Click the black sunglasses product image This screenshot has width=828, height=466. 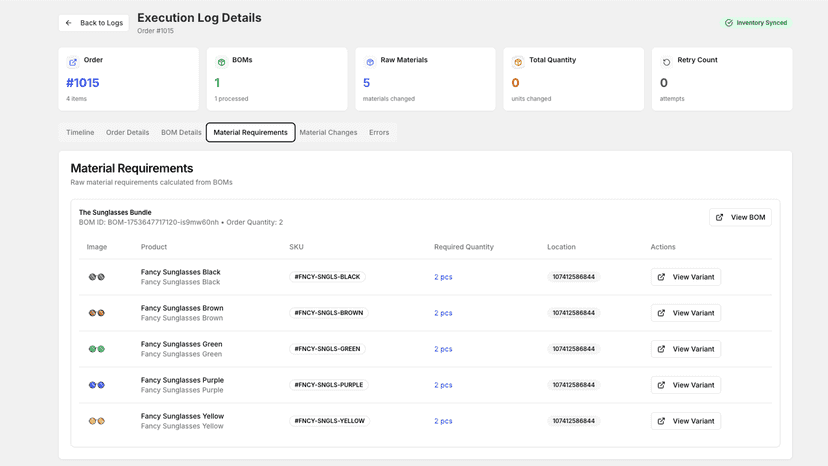[97, 277]
